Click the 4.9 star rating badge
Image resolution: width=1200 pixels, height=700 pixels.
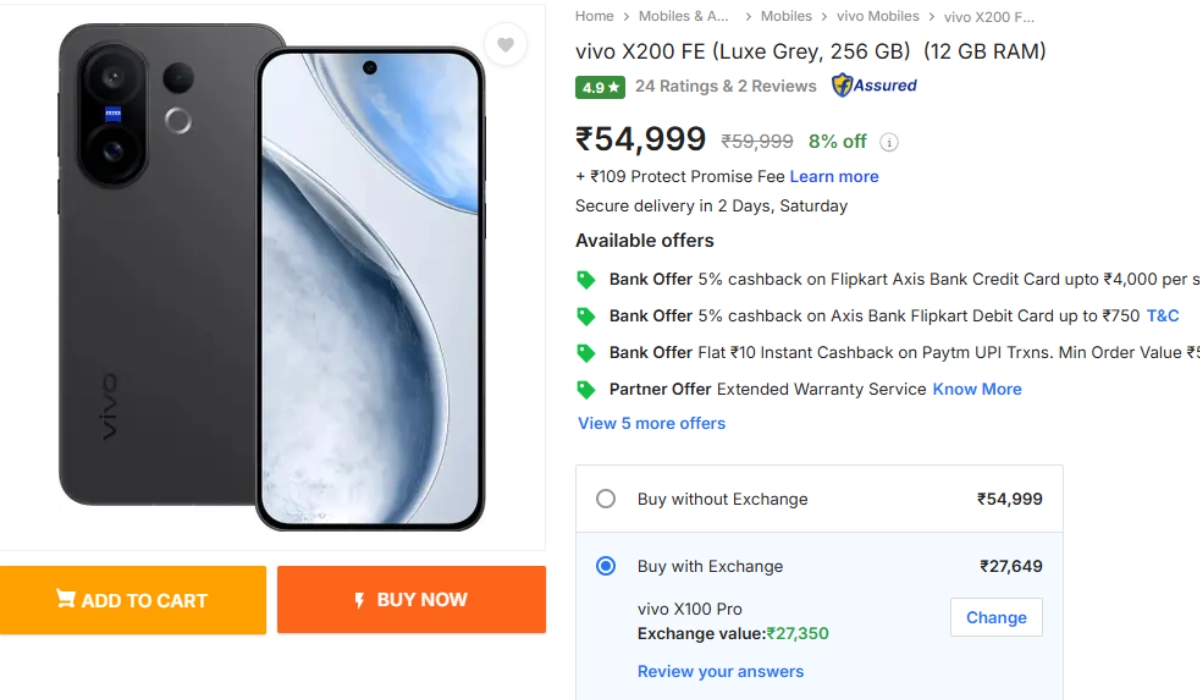(x=601, y=87)
